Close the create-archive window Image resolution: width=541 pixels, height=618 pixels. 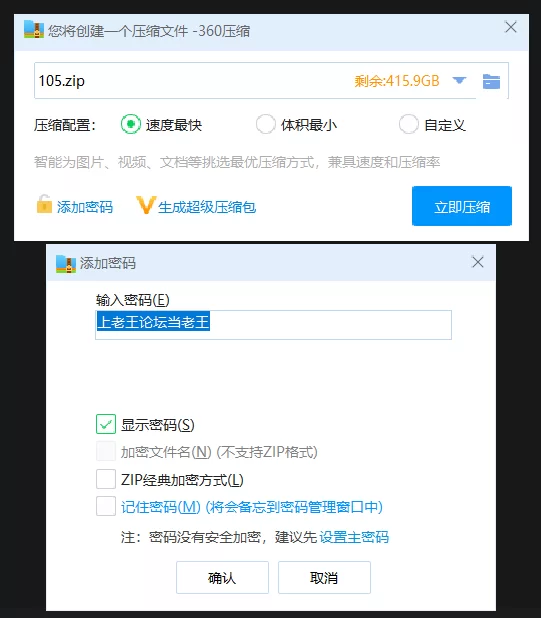coord(511,27)
